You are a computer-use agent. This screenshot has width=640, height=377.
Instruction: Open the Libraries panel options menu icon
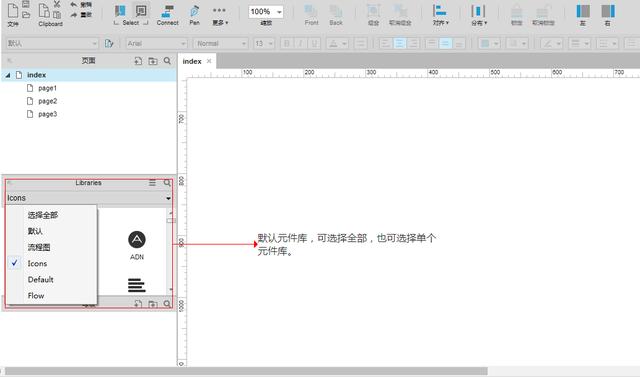pos(152,183)
